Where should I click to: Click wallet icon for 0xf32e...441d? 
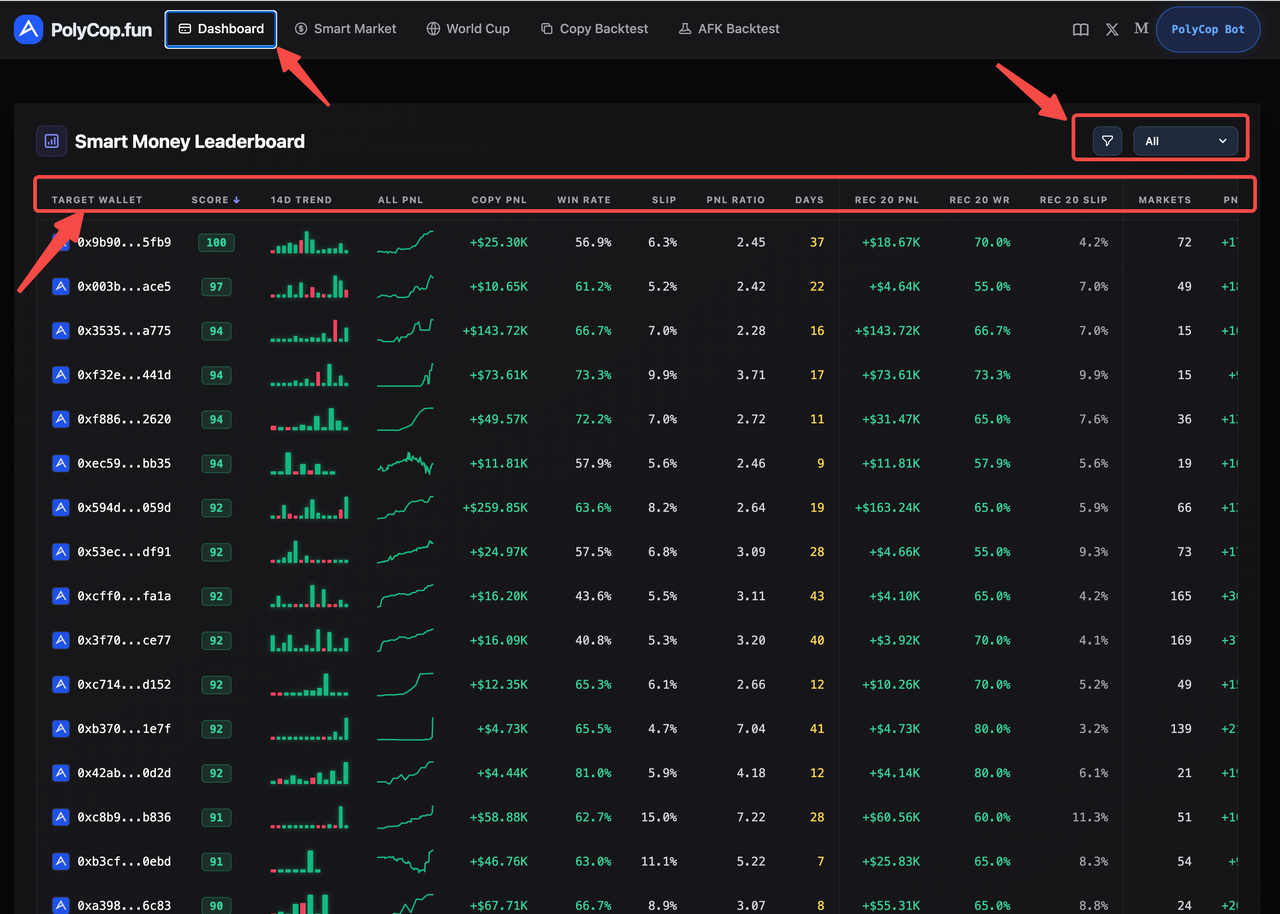(61, 375)
